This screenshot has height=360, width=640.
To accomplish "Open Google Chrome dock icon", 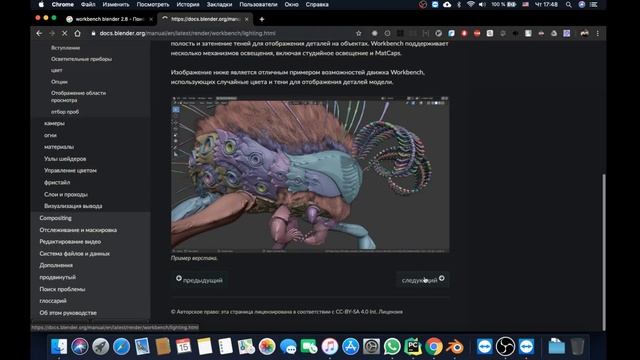I will 433,347.
